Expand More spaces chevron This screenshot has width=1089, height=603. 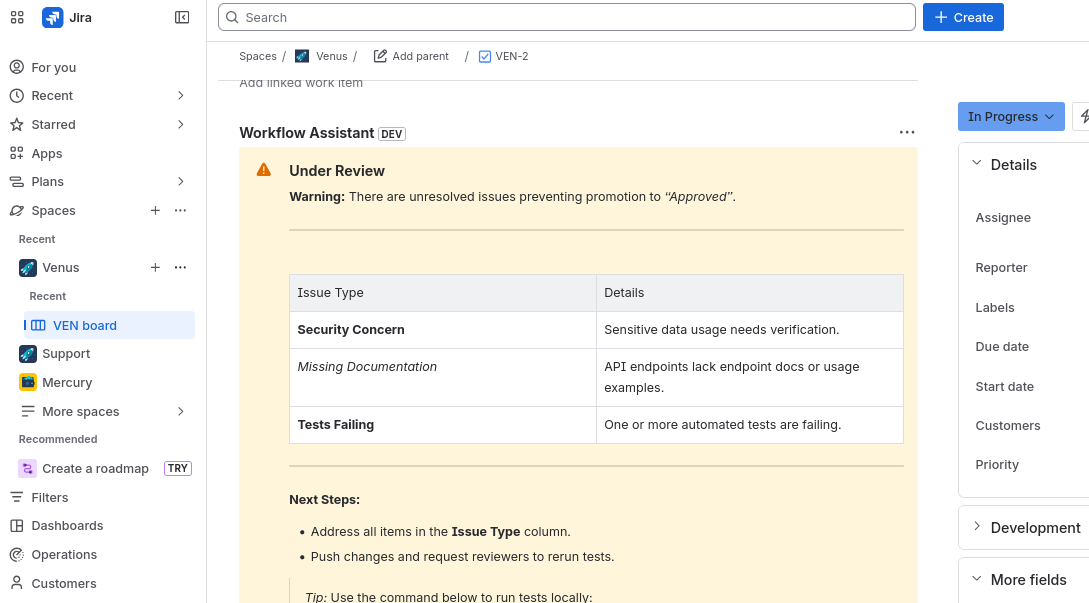coord(181,411)
